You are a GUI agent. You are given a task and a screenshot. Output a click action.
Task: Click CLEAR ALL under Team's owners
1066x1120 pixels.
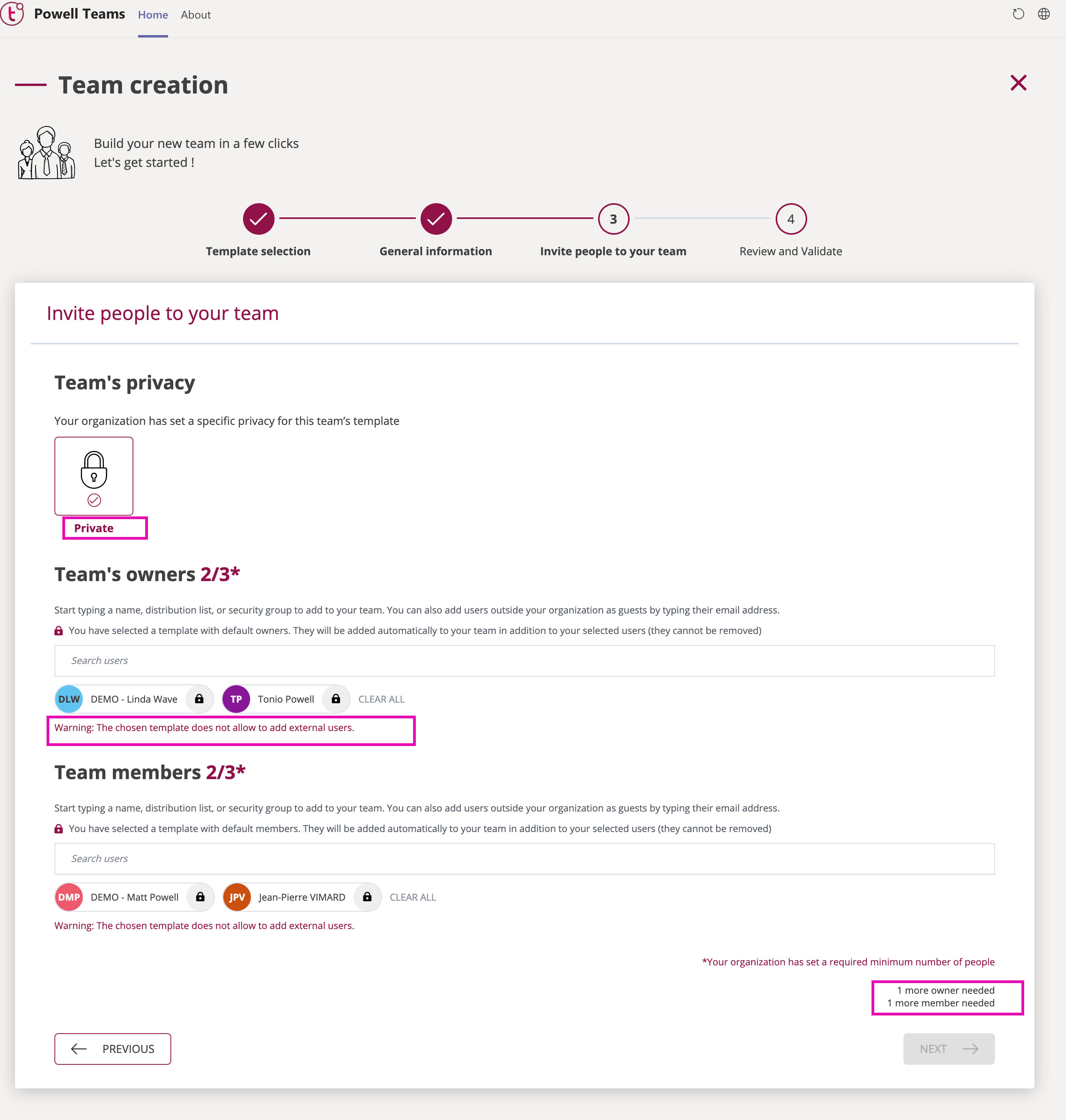tap(381, 699)
